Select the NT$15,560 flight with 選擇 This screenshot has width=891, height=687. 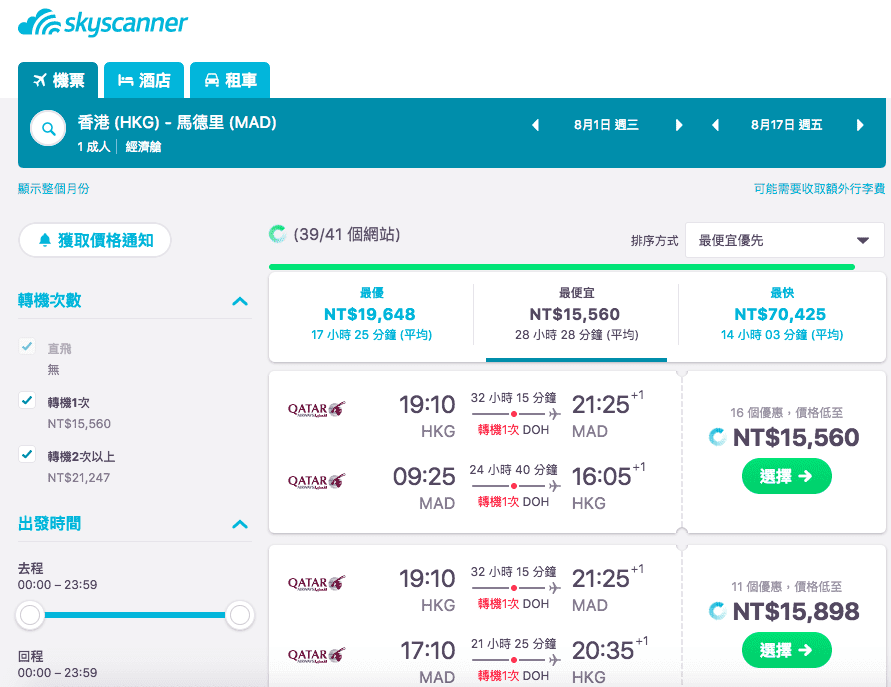click(786, 476)
